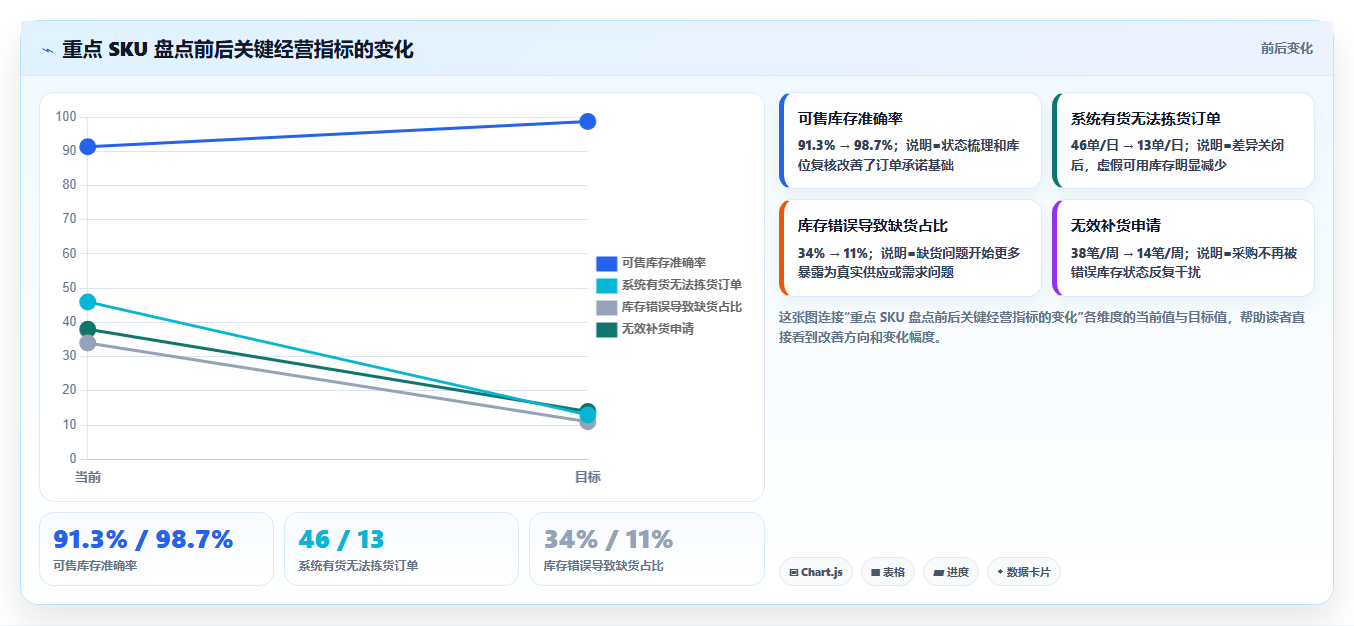Open the 库存错误导致缺货占比 info card
This screenshot has height=626, width=1354.
click(x=910, y=248)
